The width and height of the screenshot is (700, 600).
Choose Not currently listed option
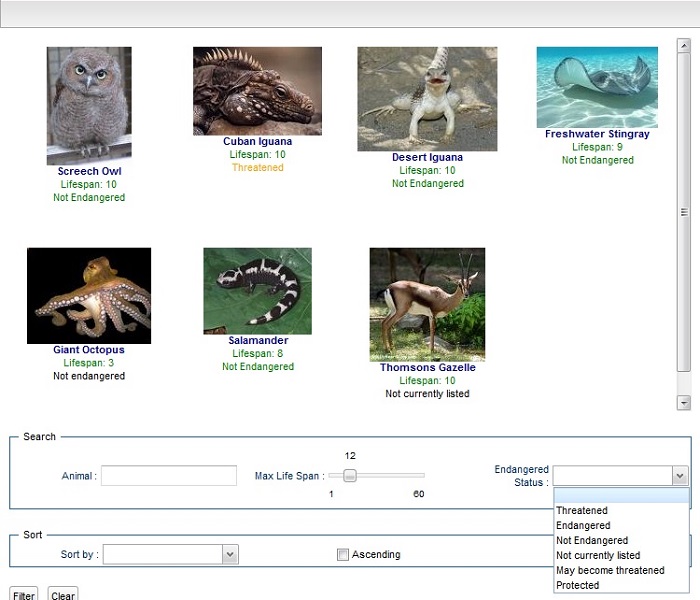click(598, 556)
